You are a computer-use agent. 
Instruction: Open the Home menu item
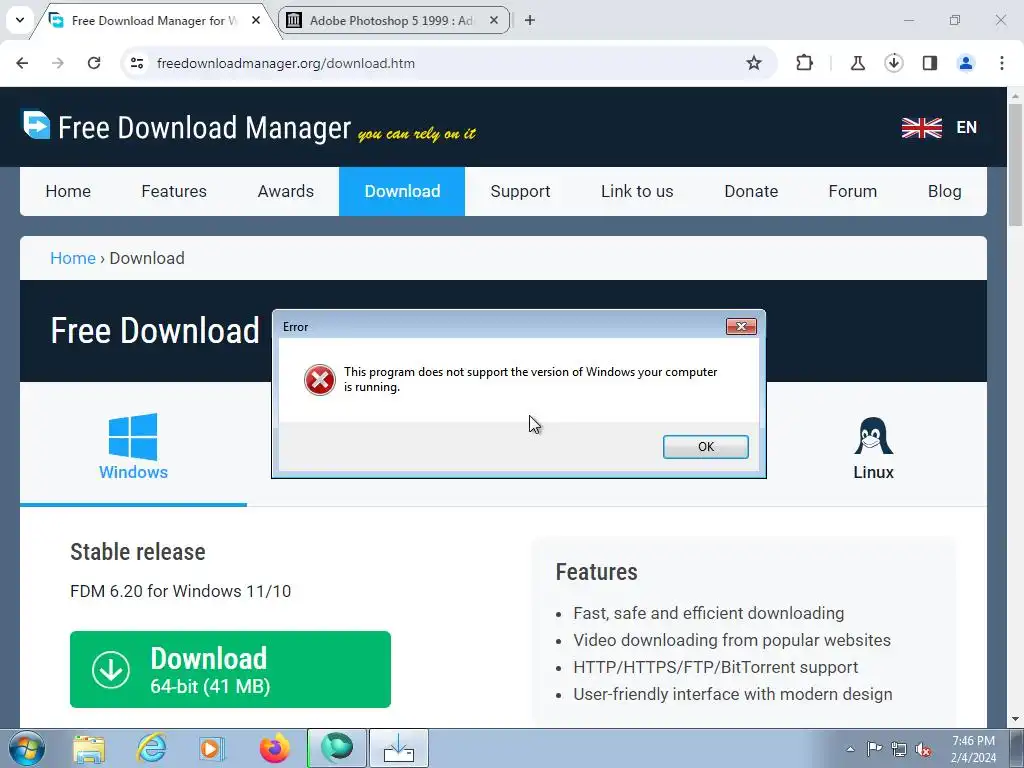[x=68, y=191]
